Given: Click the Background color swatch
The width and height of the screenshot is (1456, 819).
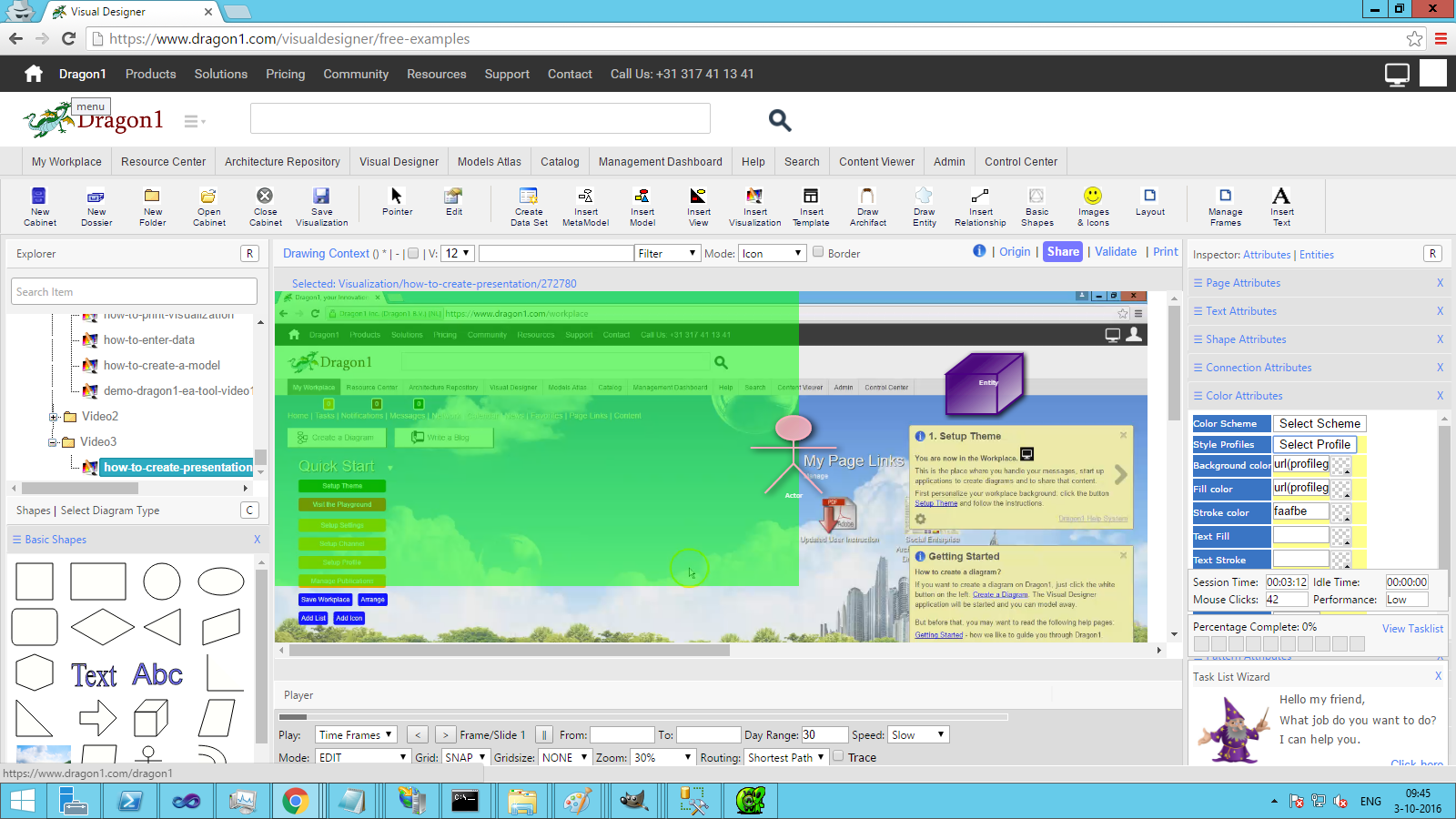Looking at the screenshot, I should point(1340,465).
